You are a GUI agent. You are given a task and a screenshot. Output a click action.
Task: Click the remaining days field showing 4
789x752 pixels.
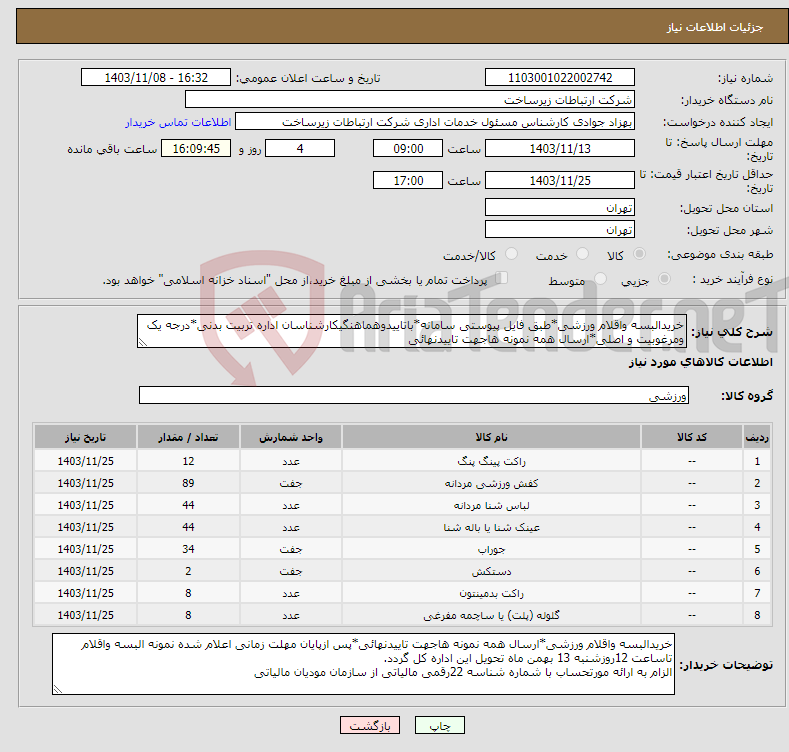pos(300,148)
